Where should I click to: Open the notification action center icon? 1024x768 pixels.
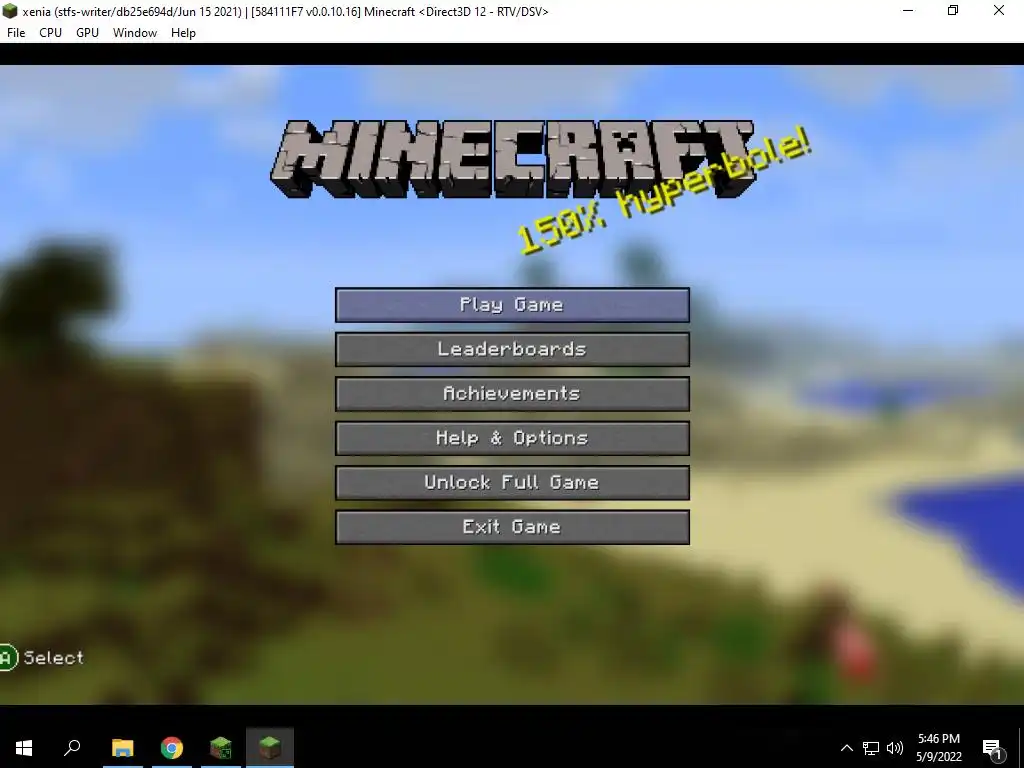pos(993,748)
